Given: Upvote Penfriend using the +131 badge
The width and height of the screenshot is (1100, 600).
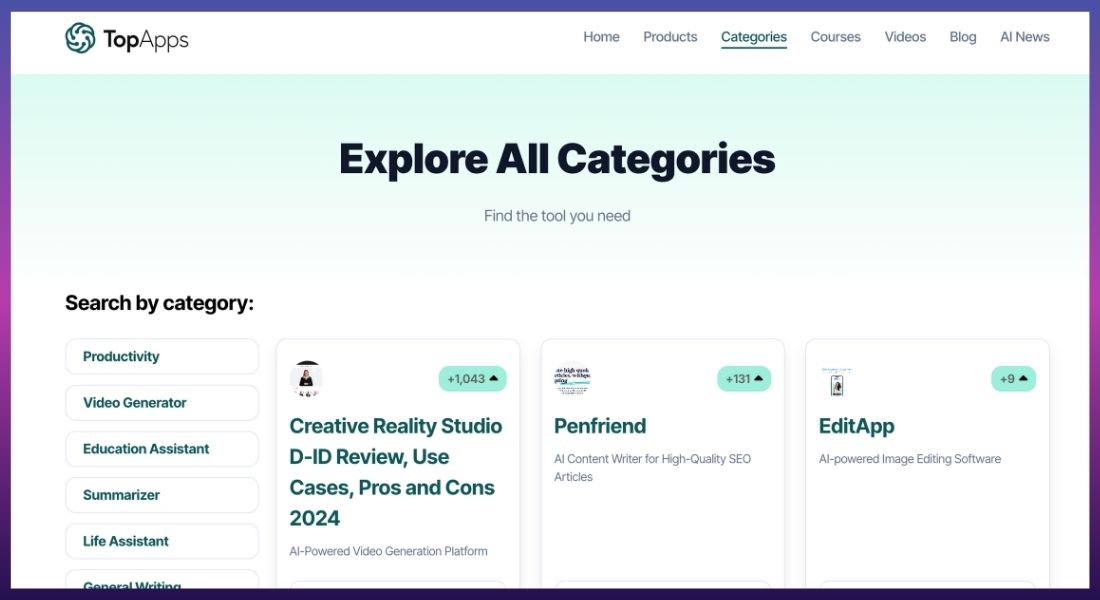Looking at the screenshot, I should click(744, 379).
